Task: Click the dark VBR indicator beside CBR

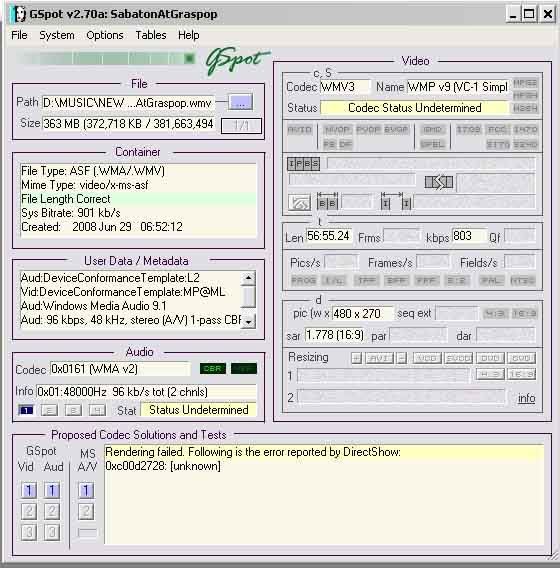Action: pyautogui.click(x=244, y=368)
